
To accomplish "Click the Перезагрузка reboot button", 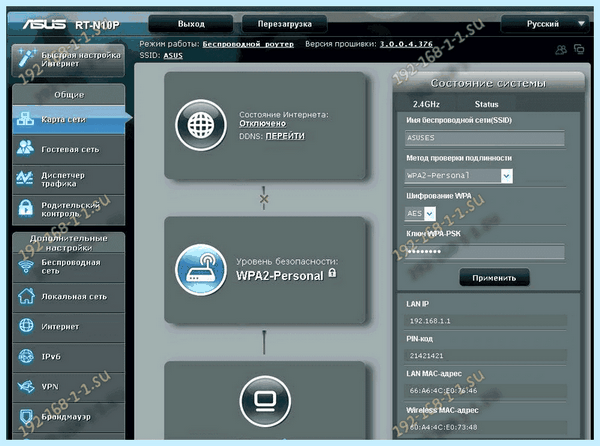I will pos(284,24).
